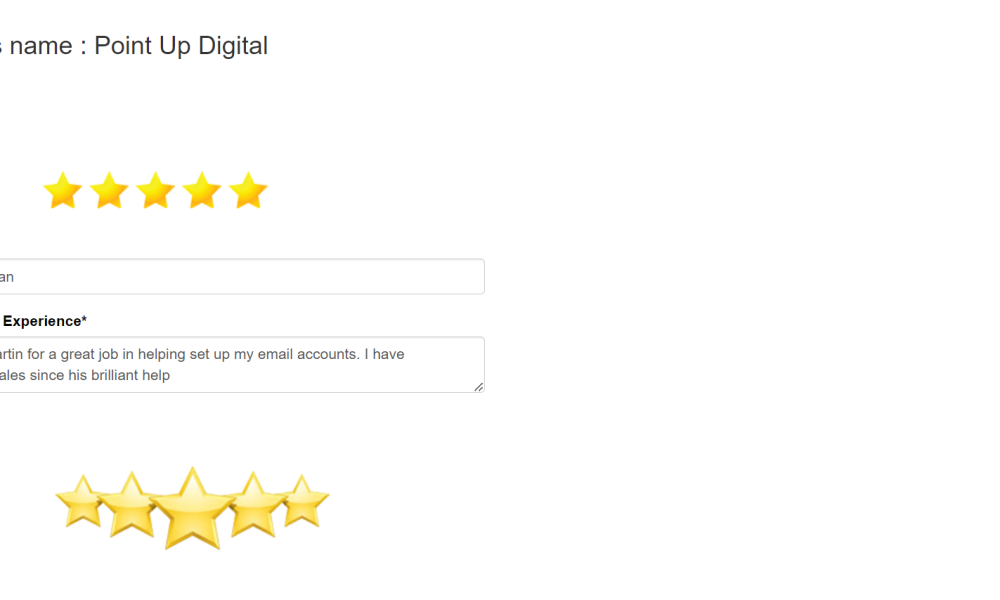Click the largest center star in bottom graphic
This screenshot has width=1000, height=600.
(x=193, y=510)
